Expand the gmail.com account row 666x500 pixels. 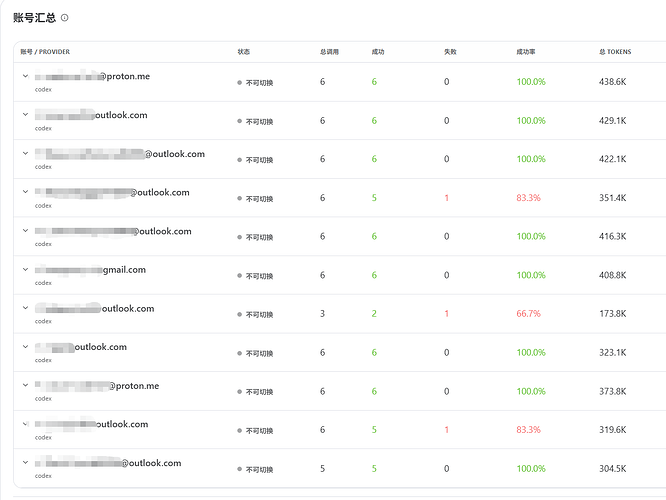pos(25,269)
